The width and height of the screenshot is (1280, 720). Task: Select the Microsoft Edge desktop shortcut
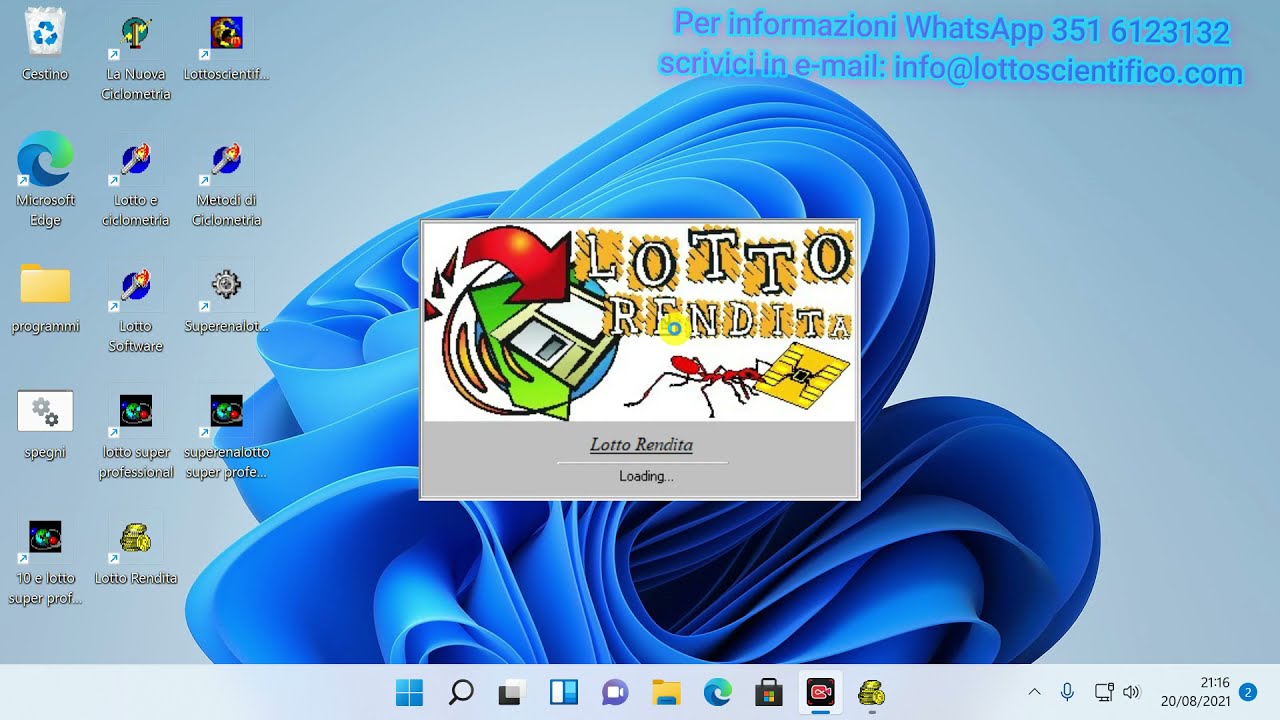(x=45, y=180)
